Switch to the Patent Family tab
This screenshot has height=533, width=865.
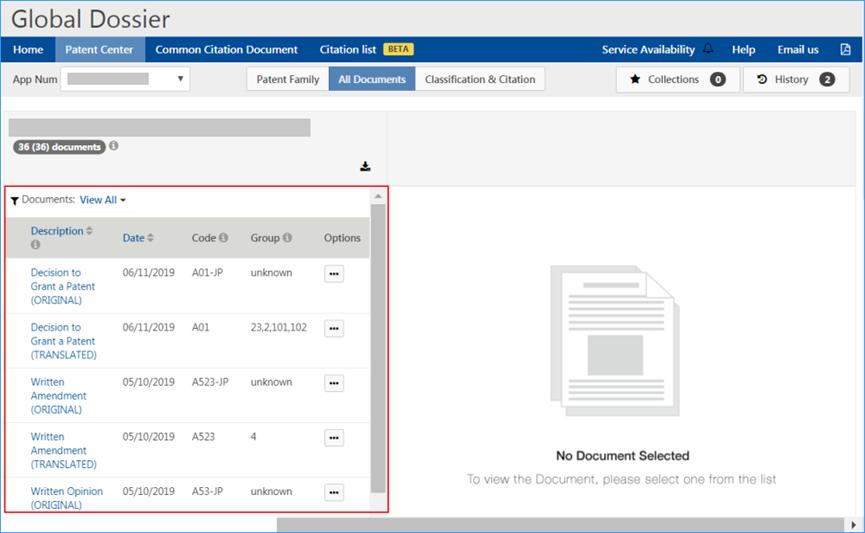pos(288,79)
